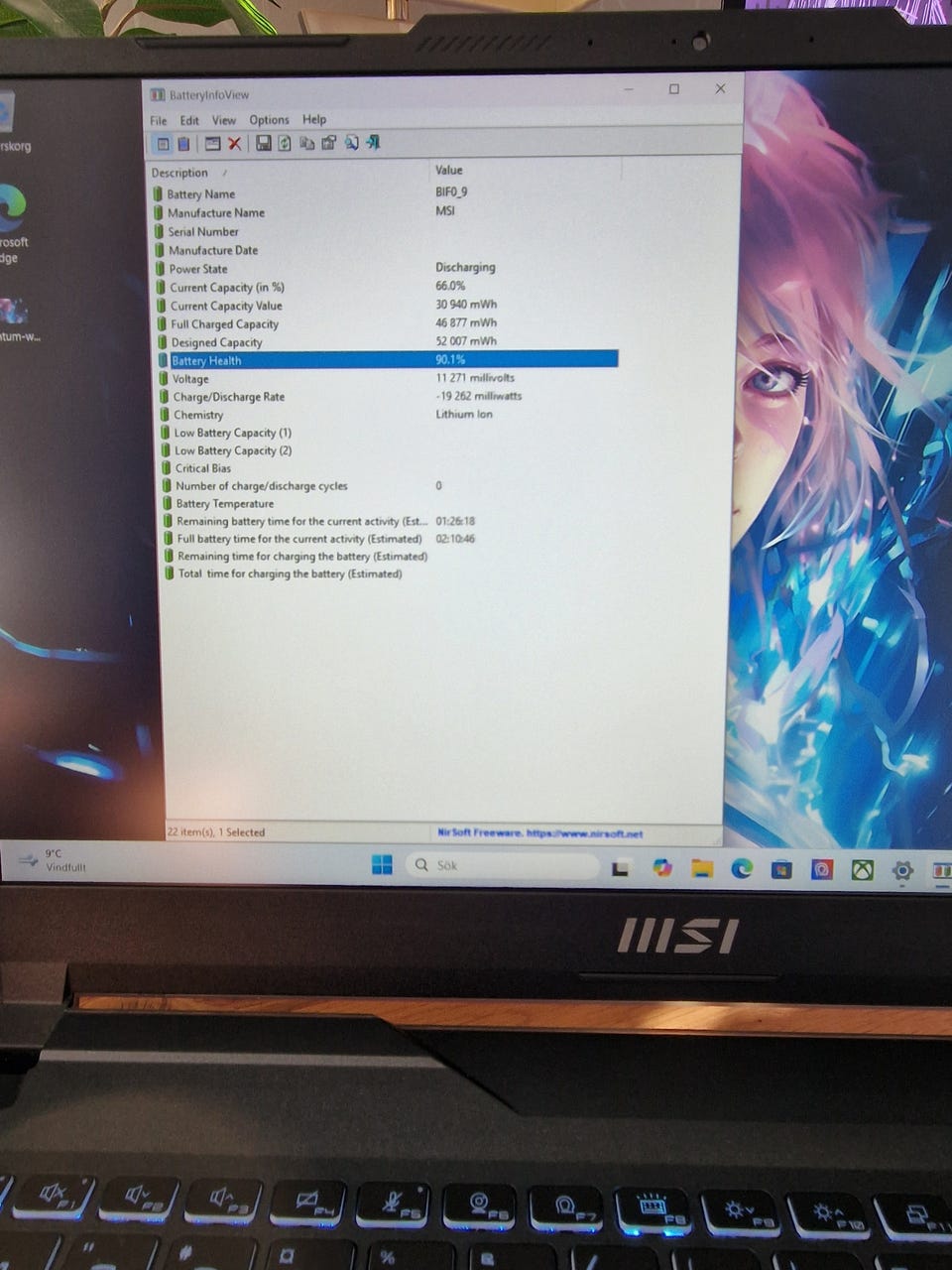Viewport: 952px width, 1270px height.
Task: Click the 46 877 mWh value
Action: click(x=466, y=322)
